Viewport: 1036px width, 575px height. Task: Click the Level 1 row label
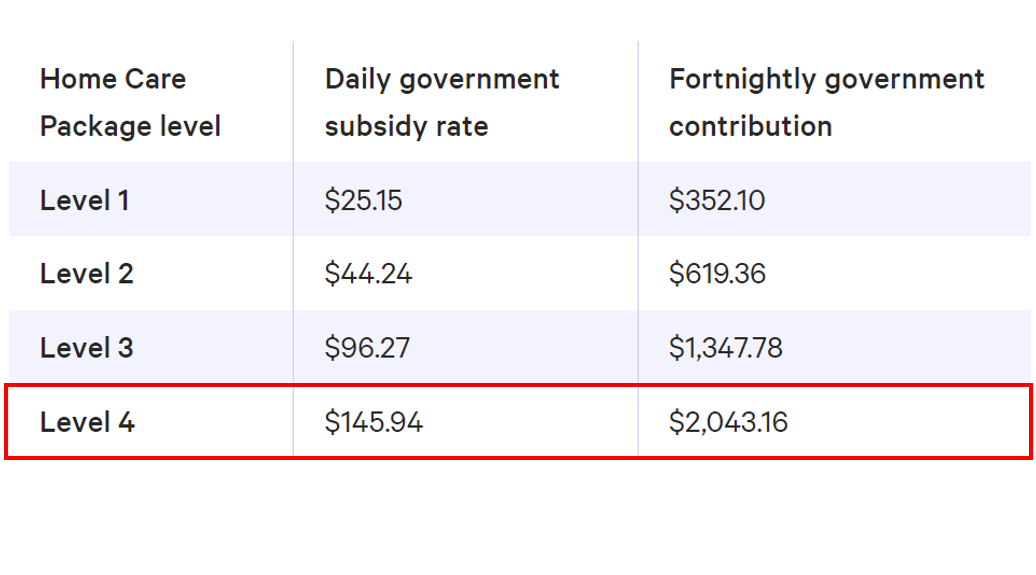pos(85,201)
